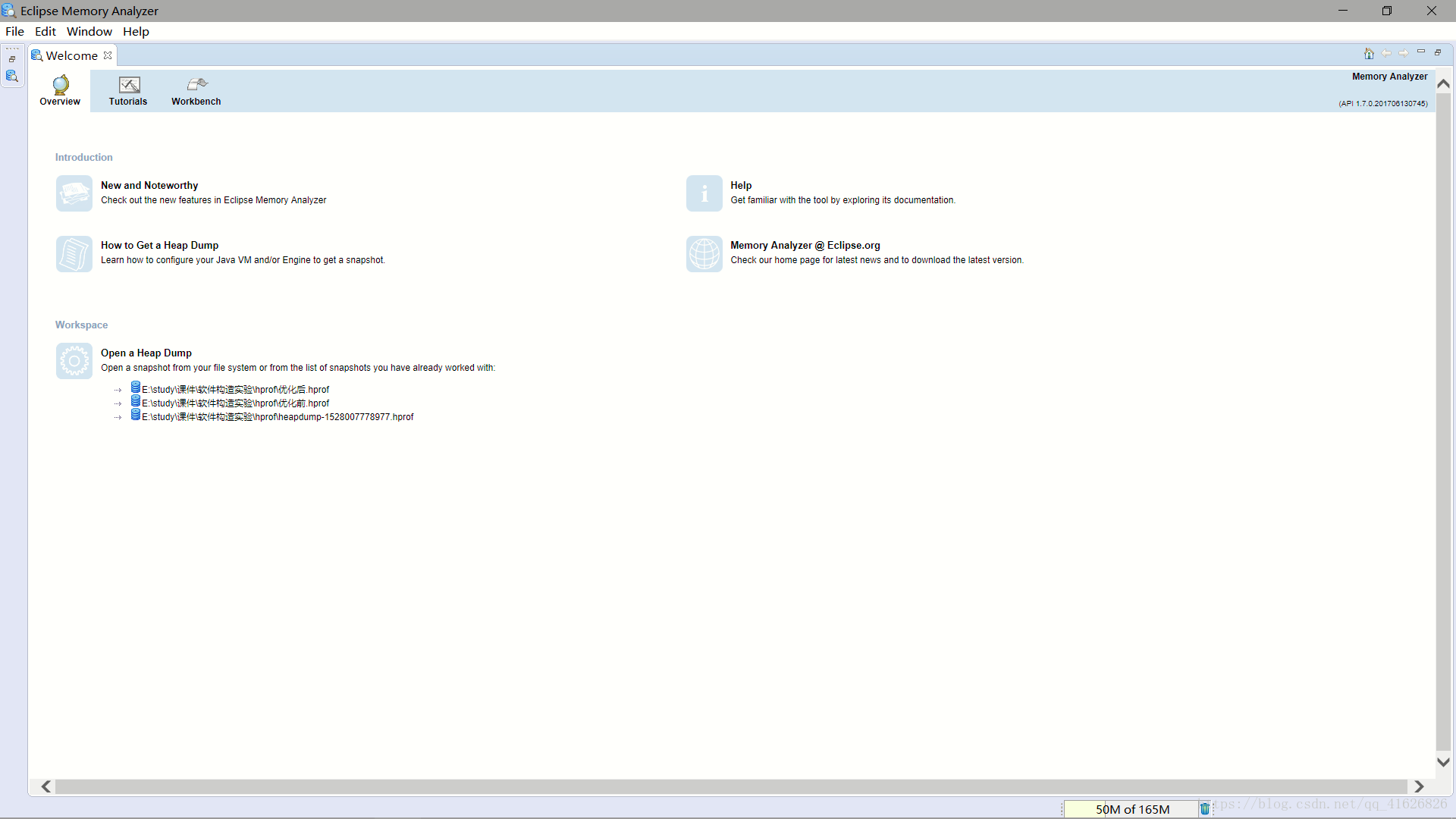Navigate back with the left arrow
Image resolution: width=1456 pixels, height=819 pixels.
pyautogui.click(x=1386, y=53)
